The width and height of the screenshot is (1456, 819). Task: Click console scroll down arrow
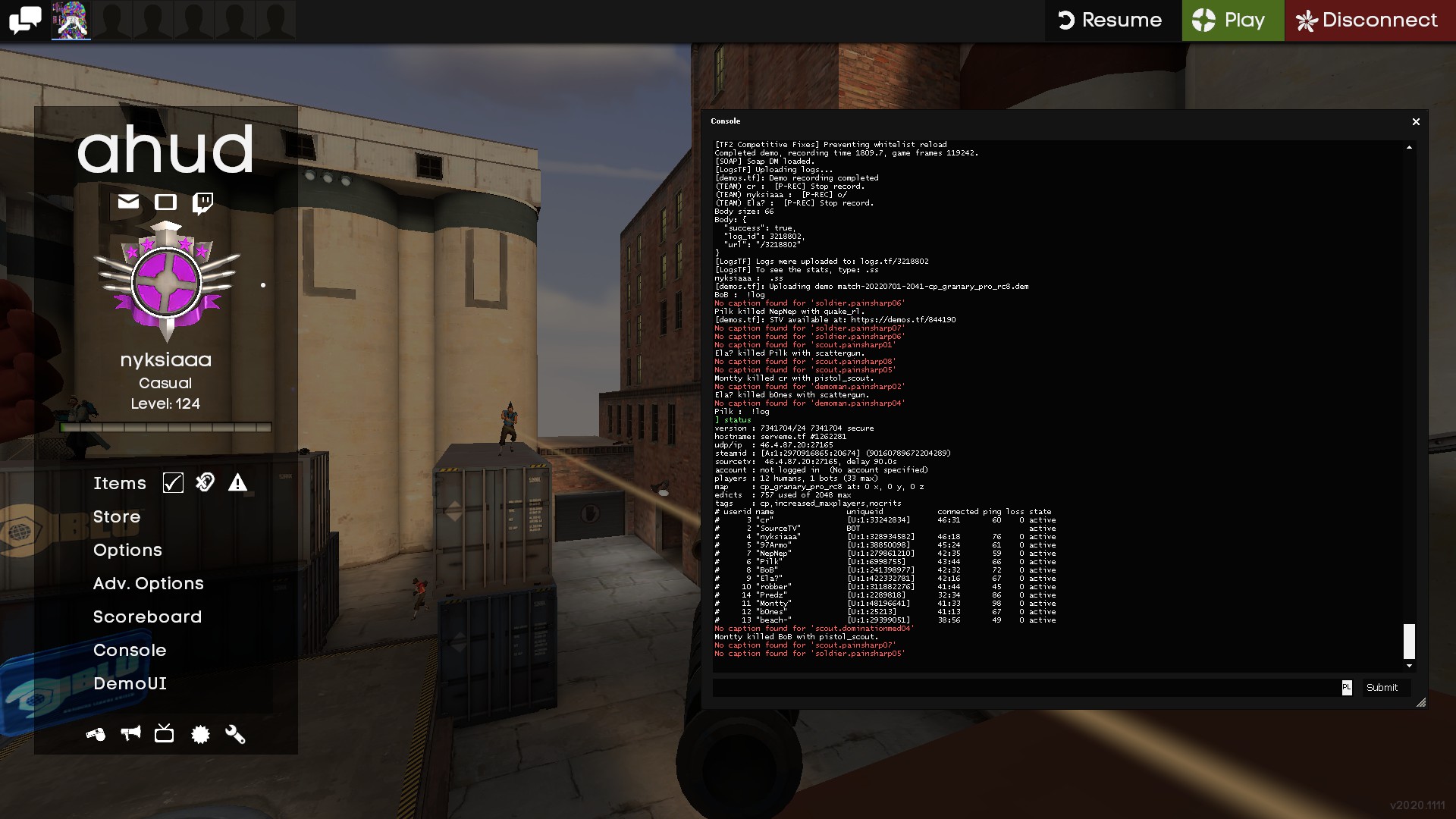click(x=1409, y=666)
